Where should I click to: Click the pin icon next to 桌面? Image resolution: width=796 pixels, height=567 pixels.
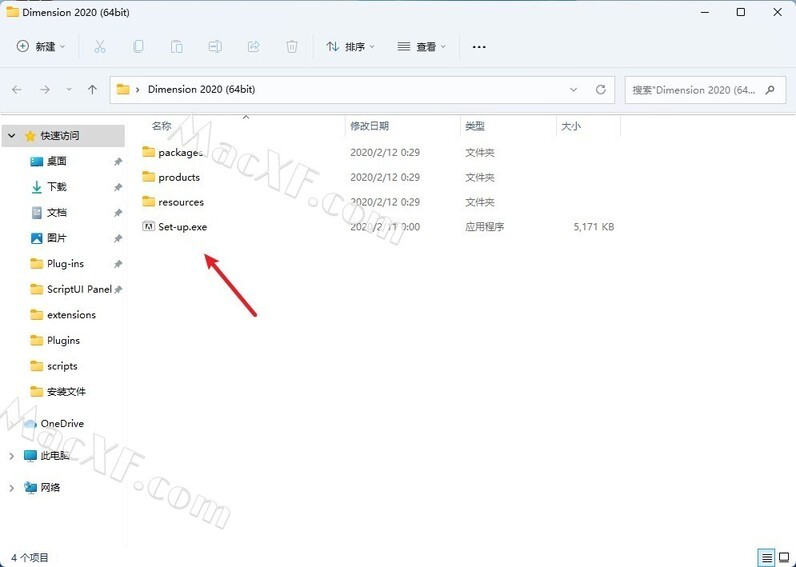pyautogui.click(x=118, y=161)
